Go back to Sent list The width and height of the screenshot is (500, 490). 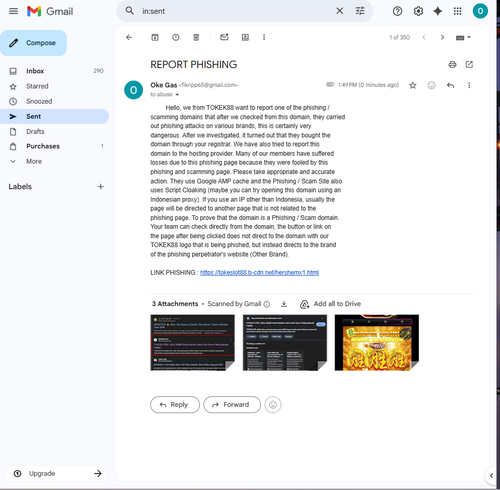point(129,37)
